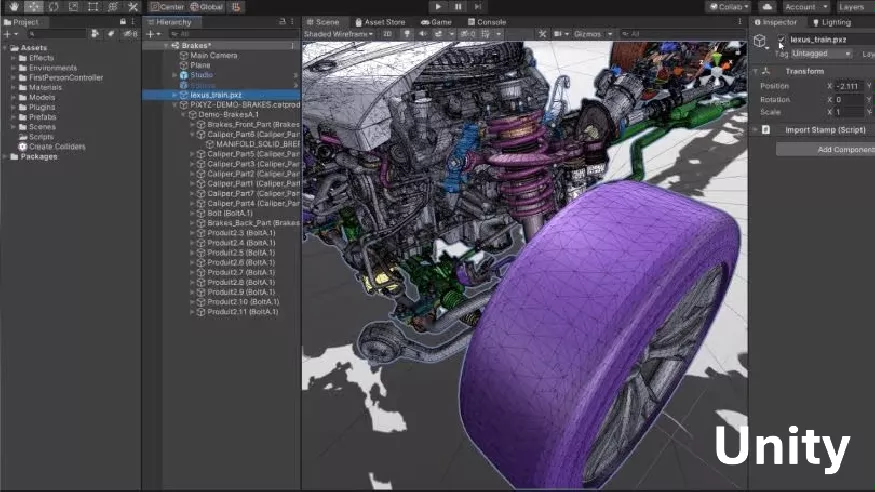Toggle Scene effects icon
875x492 pixels.
pyautogui.click(x=439, y=34)
